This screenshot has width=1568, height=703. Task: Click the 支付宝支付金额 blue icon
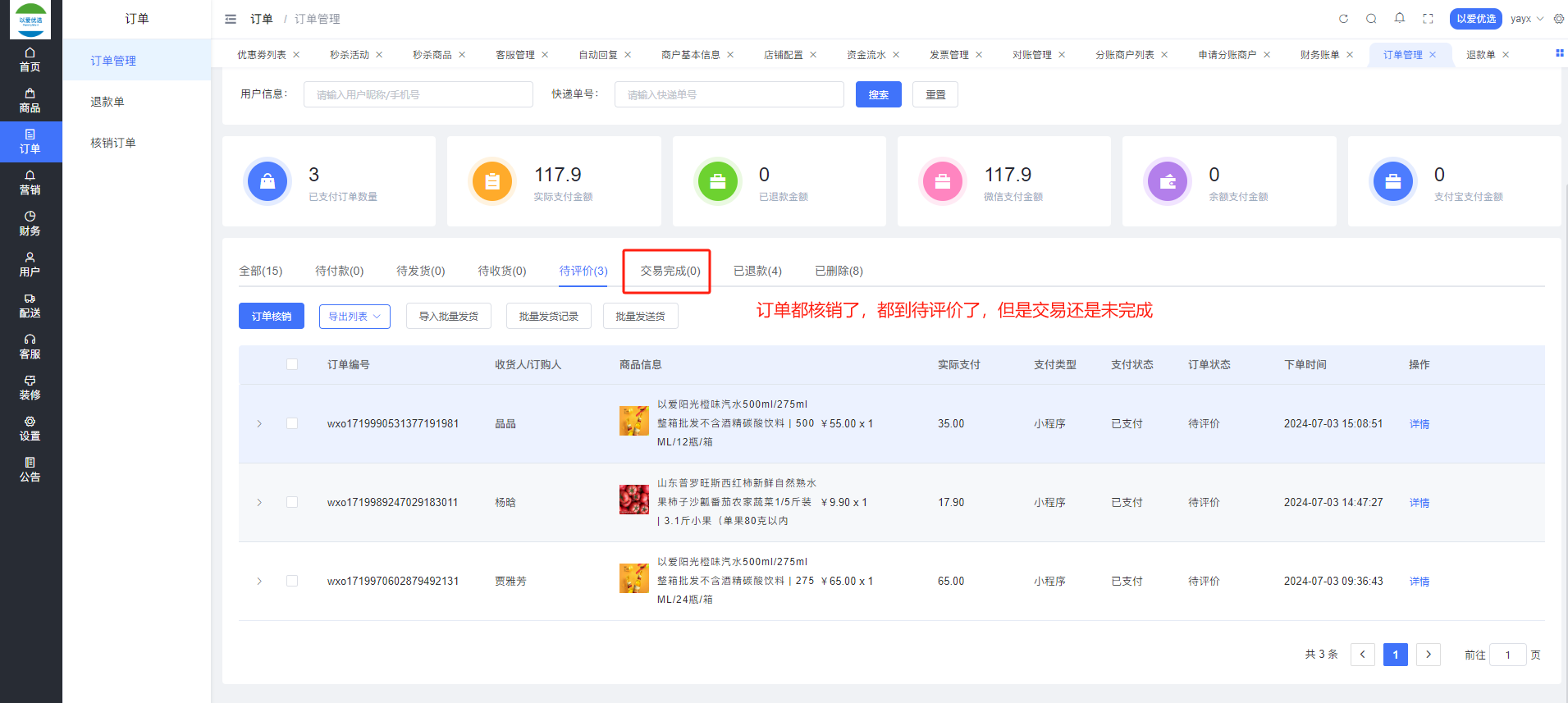[1393, 181]
